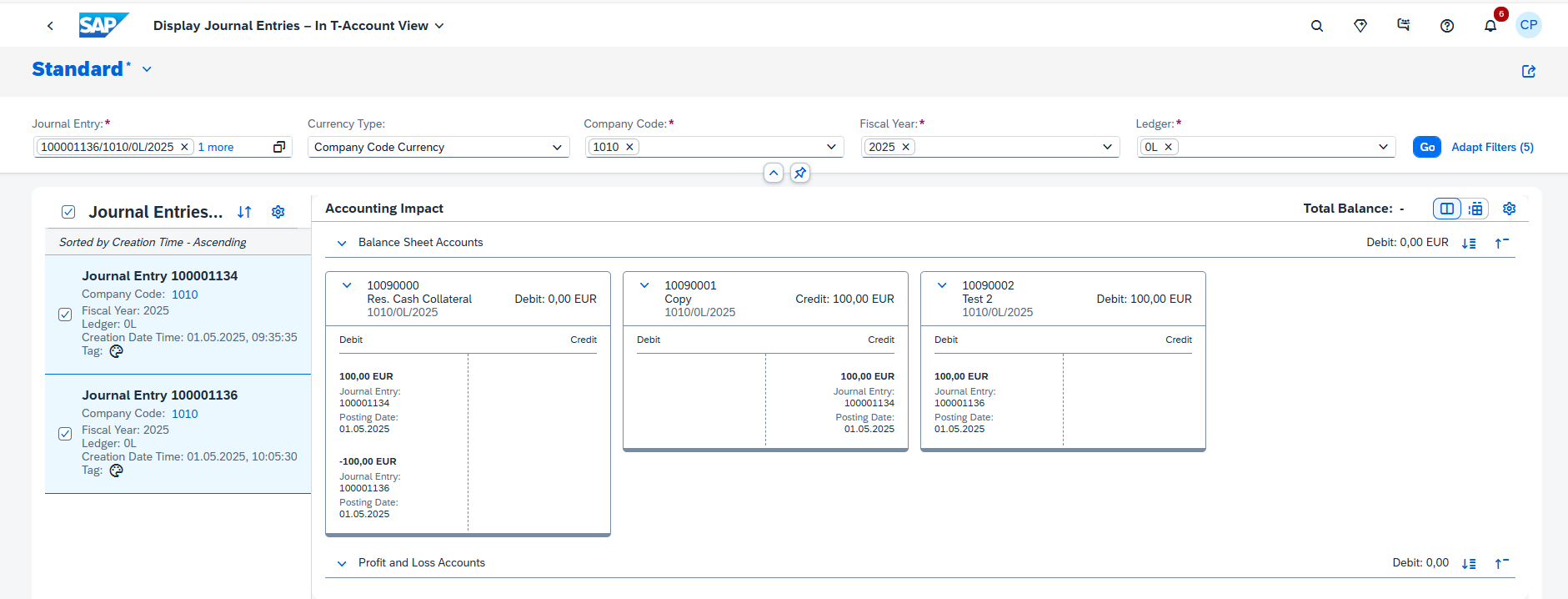The image size is (1568, 599).
Task: Open Company Code 1010 link for entry 100001136
Action: pos(185,414)
